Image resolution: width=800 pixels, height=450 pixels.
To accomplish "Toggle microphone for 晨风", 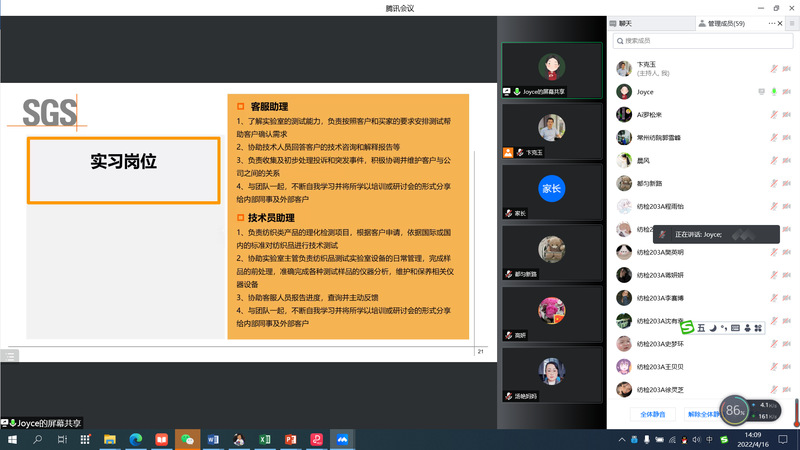I will click(774, 161).
